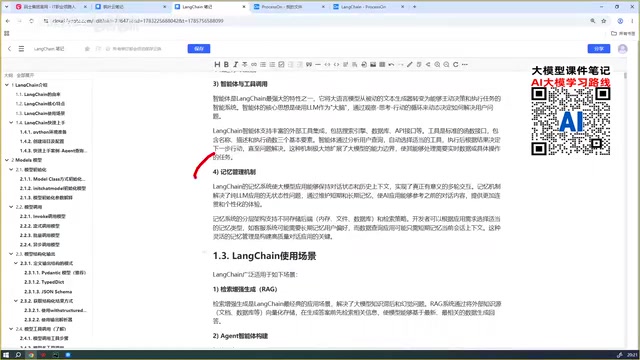Go back with the left chevron in the note header
640x360 pixels.
click(x=9, y=49)
